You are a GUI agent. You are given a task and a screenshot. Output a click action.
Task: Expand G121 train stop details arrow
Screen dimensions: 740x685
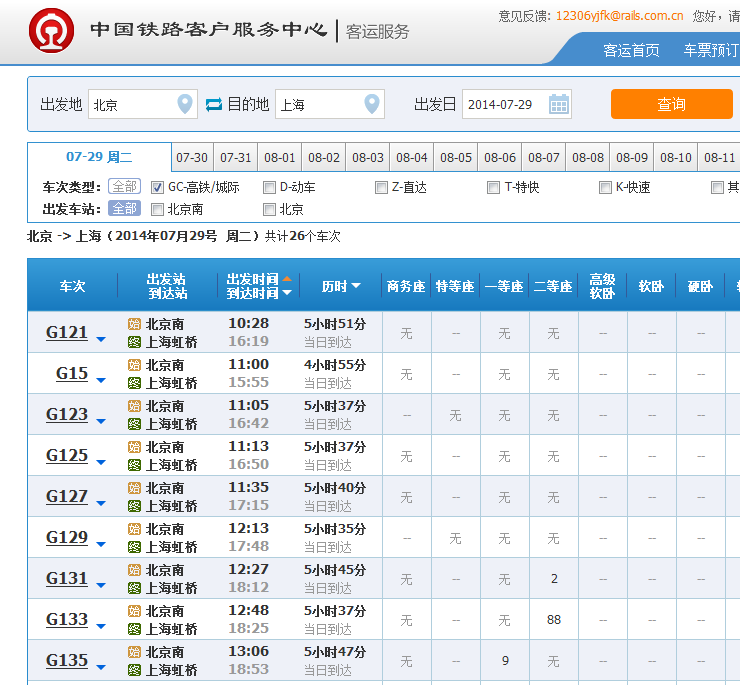click(101, 340)
